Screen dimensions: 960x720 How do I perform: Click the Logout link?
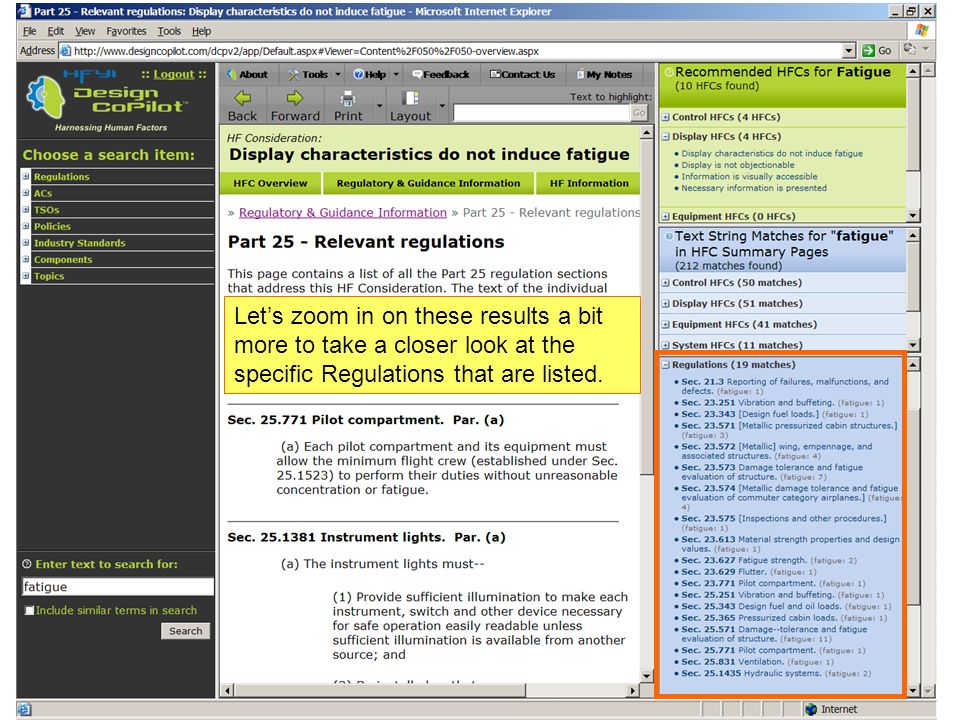173,74
